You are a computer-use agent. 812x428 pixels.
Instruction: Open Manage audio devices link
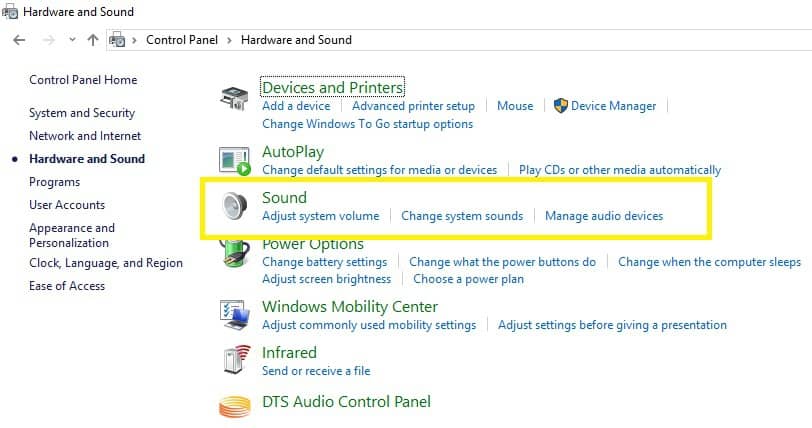(x=604, y=216)
